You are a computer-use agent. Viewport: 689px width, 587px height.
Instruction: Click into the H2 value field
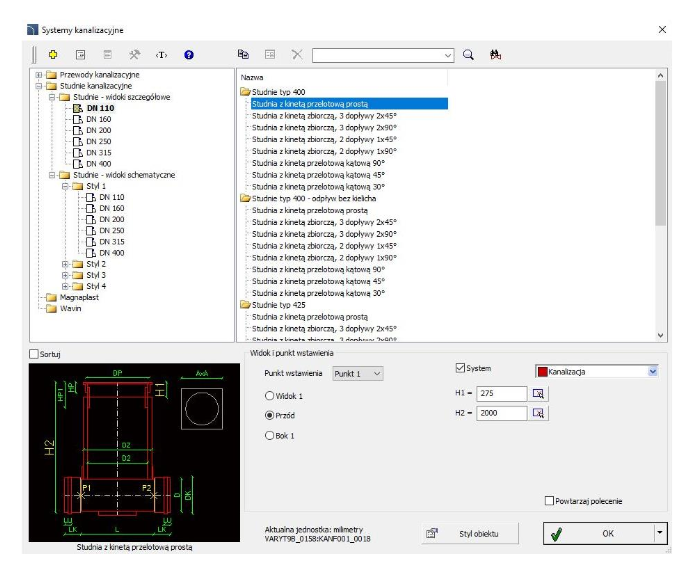point(501,413)
